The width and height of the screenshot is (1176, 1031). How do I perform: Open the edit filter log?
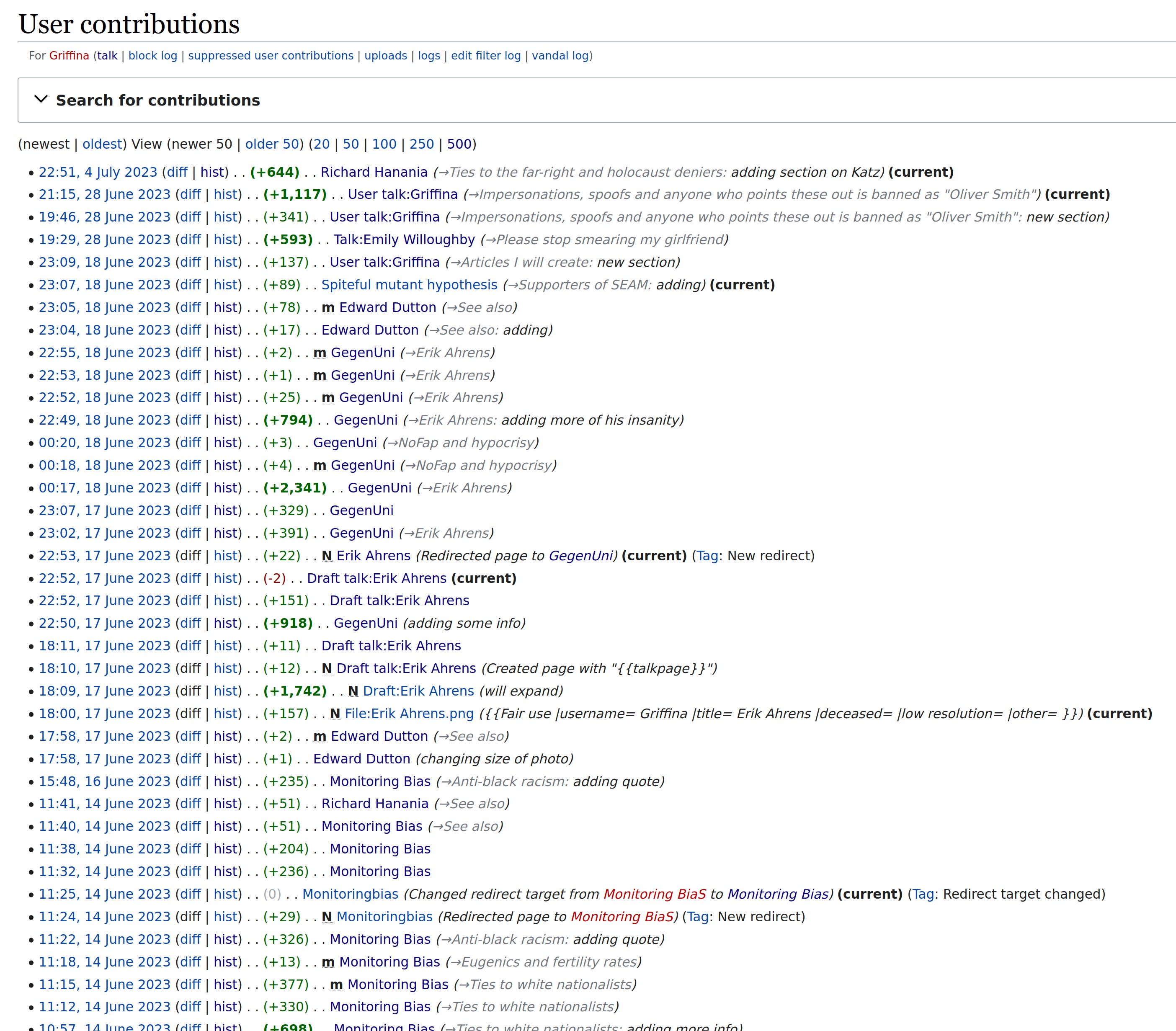click(x=485, y=56)
